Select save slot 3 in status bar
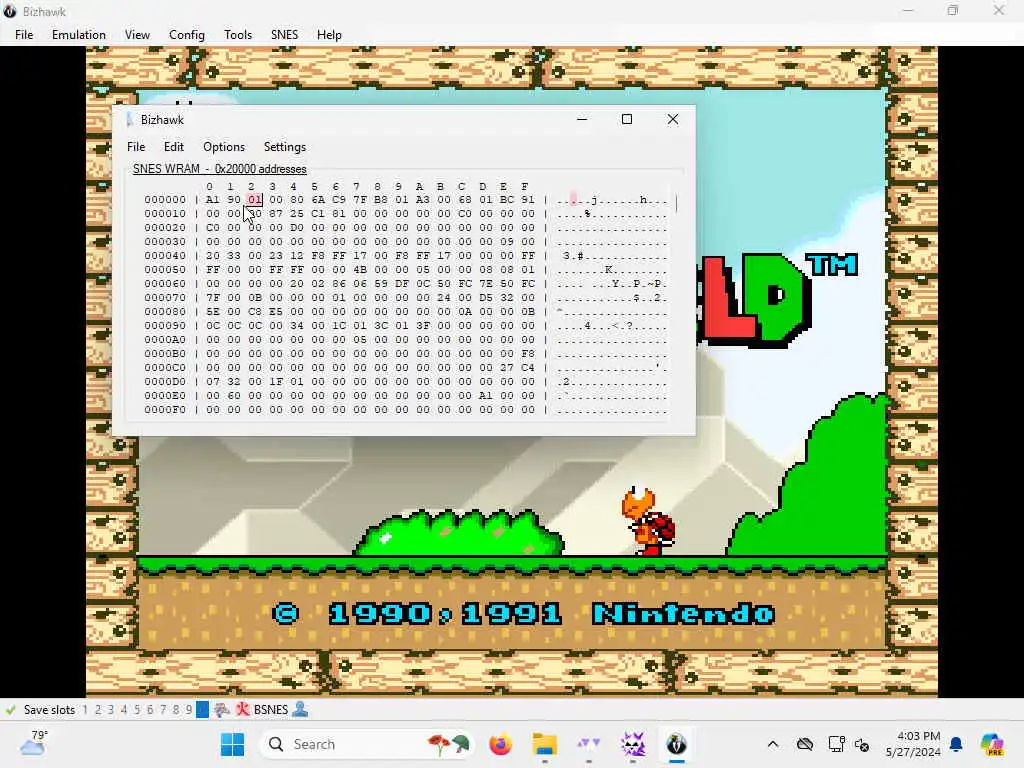This screenshot has width=1024, height=768. pyautogui.click(x=111, y=710)
